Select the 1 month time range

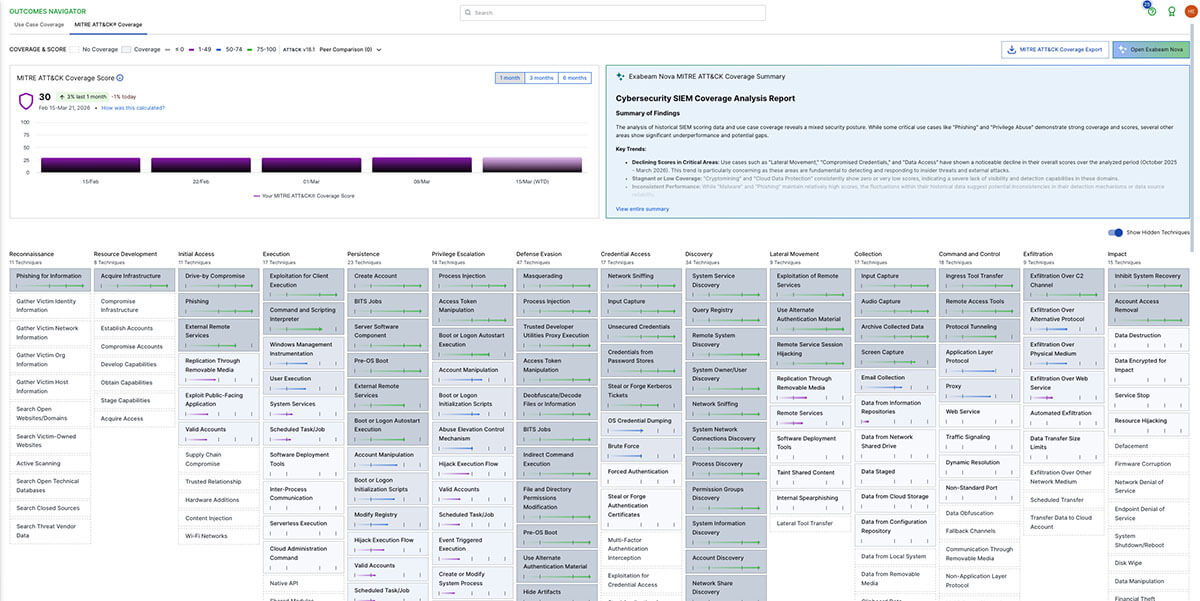pos(509,78)
